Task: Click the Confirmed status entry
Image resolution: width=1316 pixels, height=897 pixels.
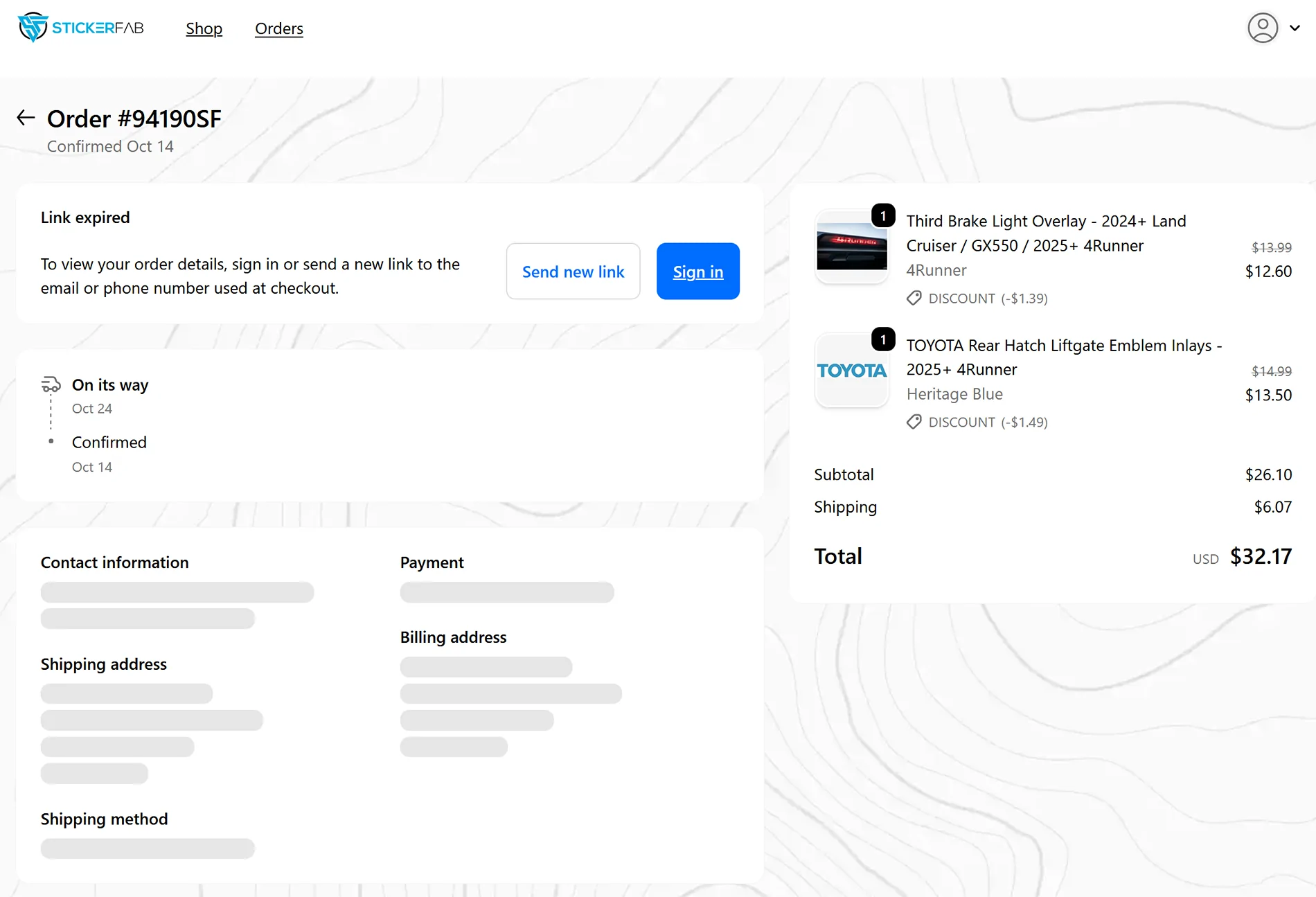Action: pyautogui.click(x=109, y=443)
